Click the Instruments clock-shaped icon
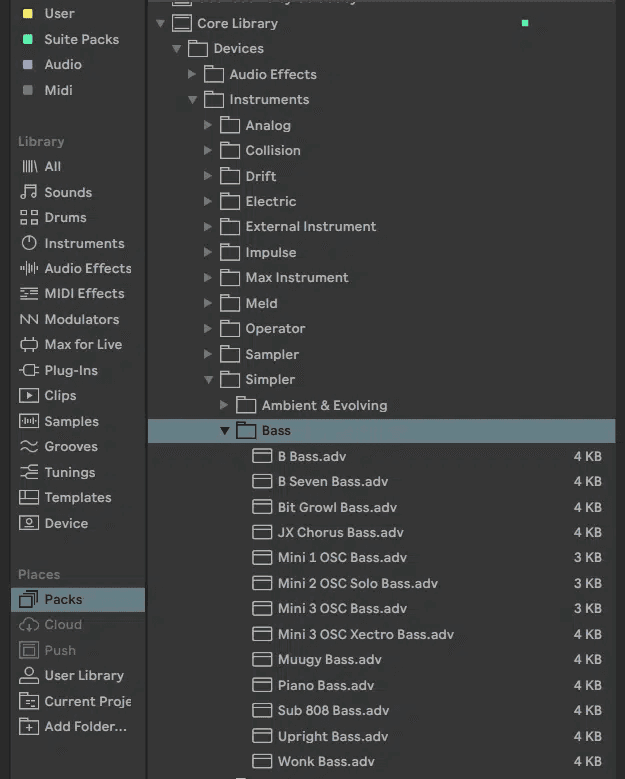 (x=29, y=243)
